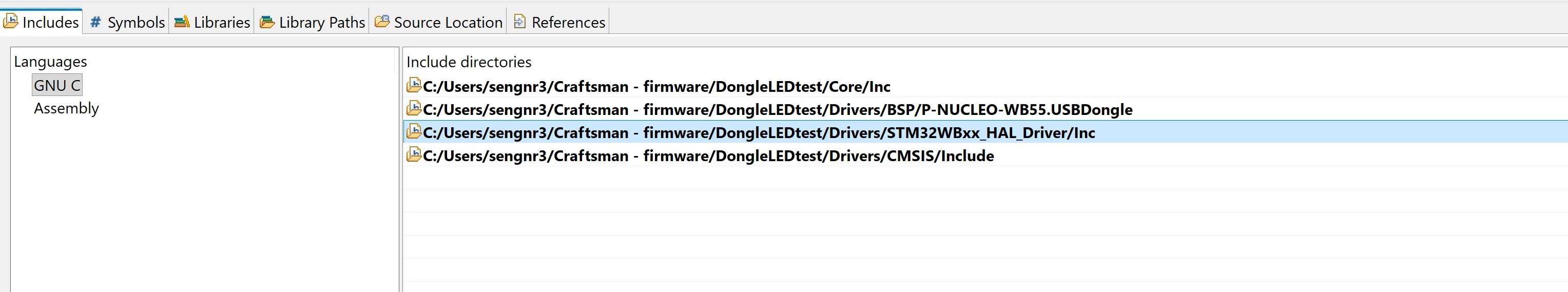Click folder icon beside CMSIS/Include path

(x=414, y=154)
